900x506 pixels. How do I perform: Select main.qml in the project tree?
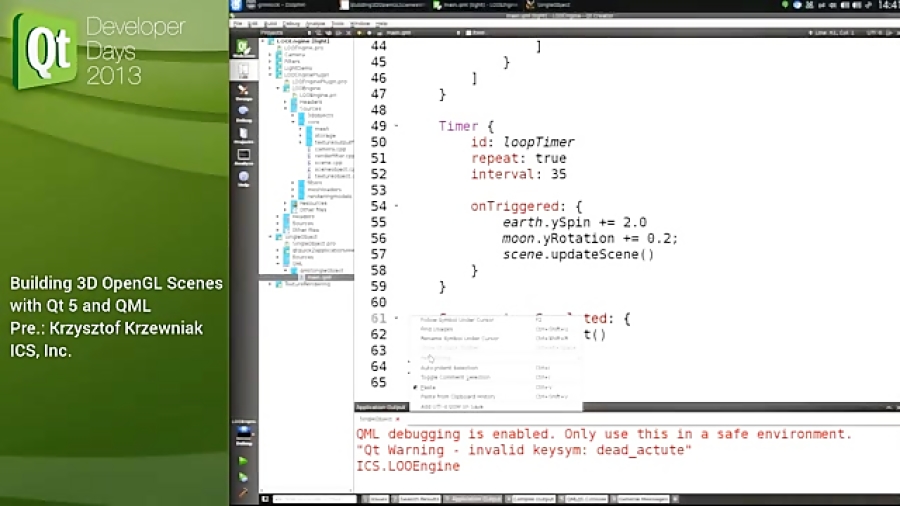[x=320, y=277]
